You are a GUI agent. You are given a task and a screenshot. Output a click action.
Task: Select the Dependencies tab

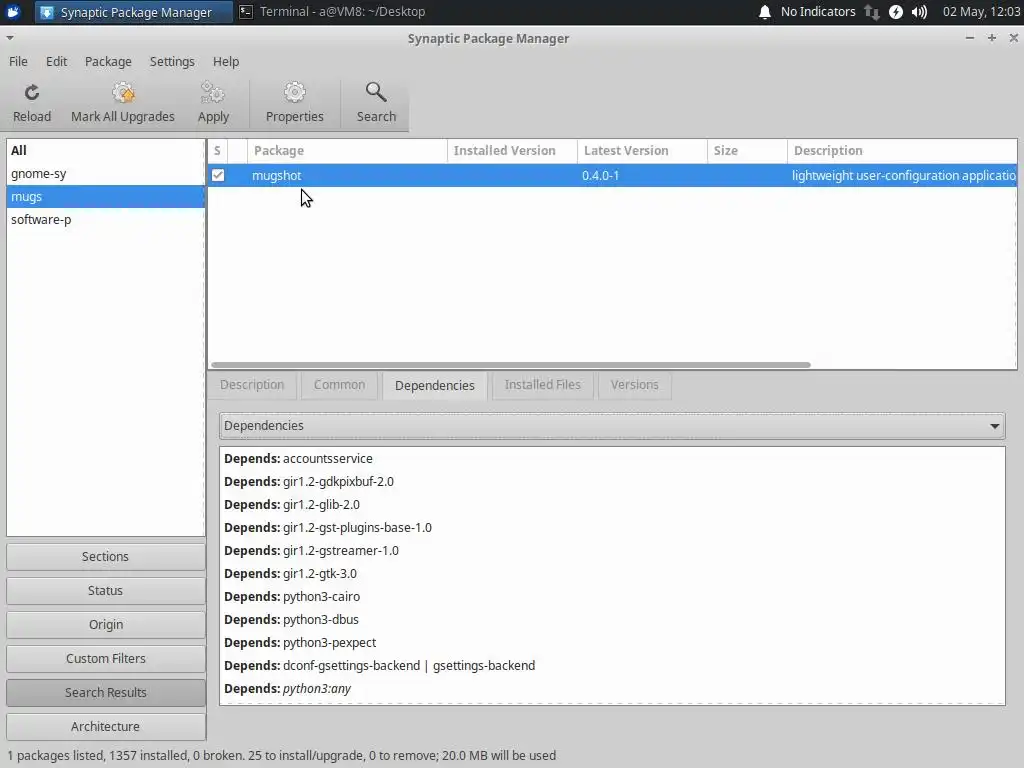[435, 385]
